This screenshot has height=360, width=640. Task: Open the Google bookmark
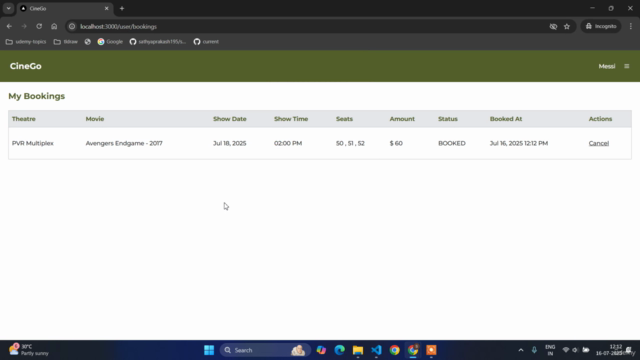click(x=110, y=42)
